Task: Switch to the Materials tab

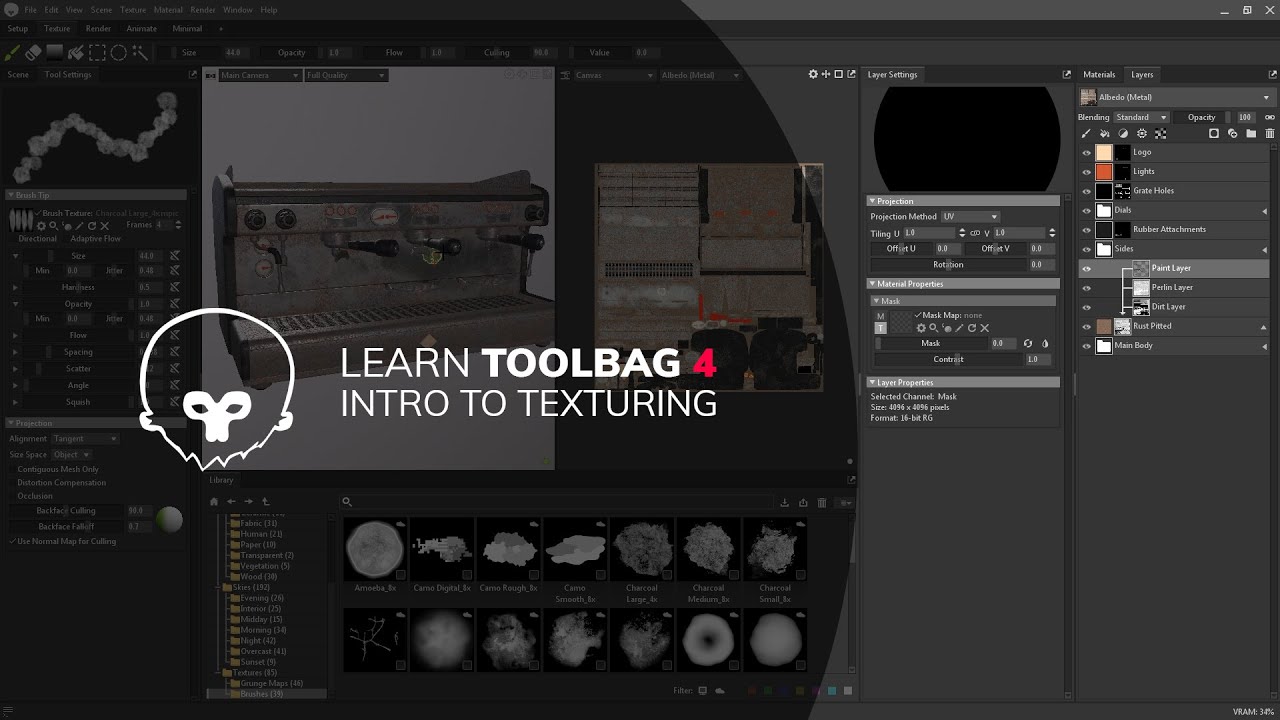Action: coord(1099,74)
